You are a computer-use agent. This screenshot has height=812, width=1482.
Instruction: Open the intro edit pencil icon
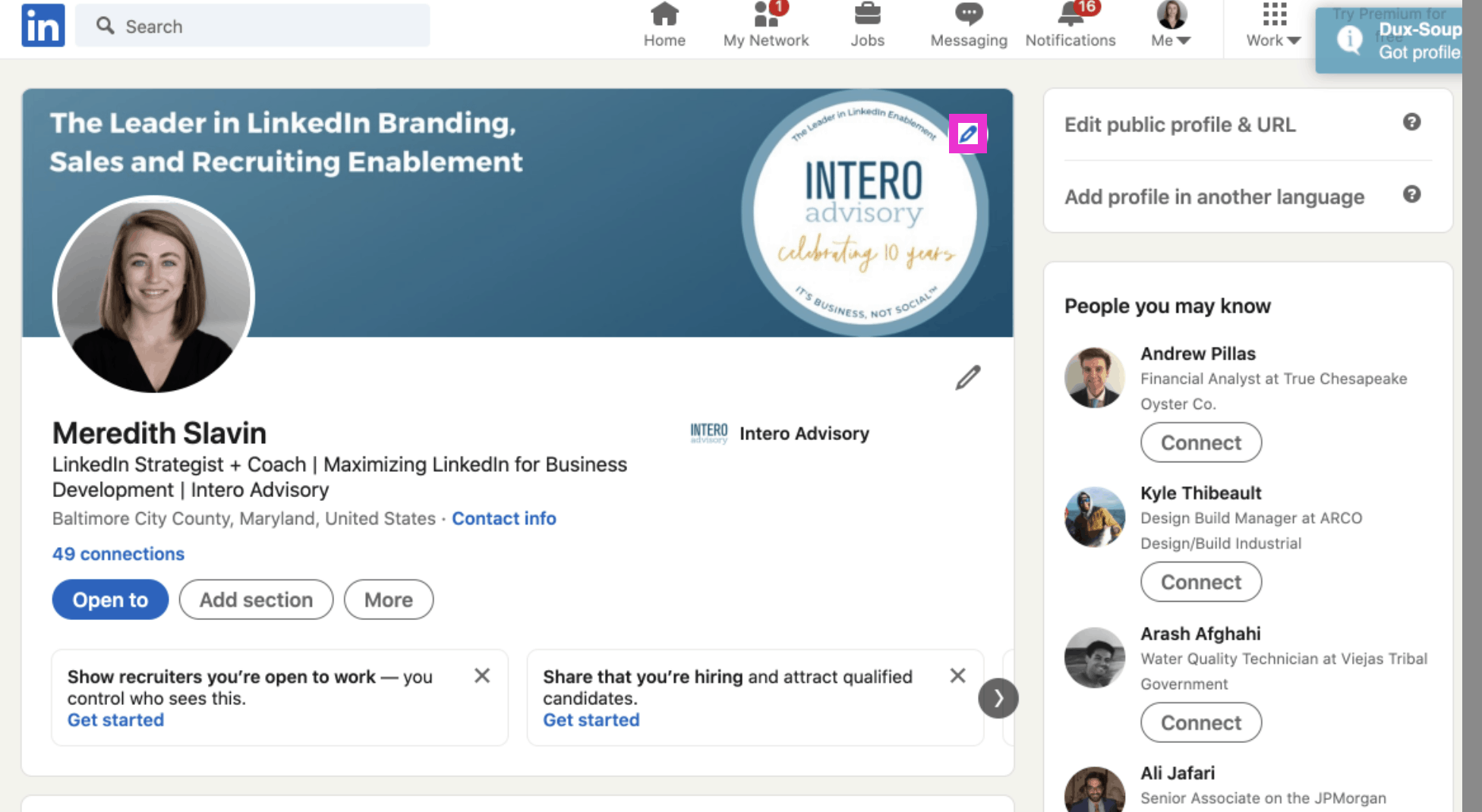[967, 377]
